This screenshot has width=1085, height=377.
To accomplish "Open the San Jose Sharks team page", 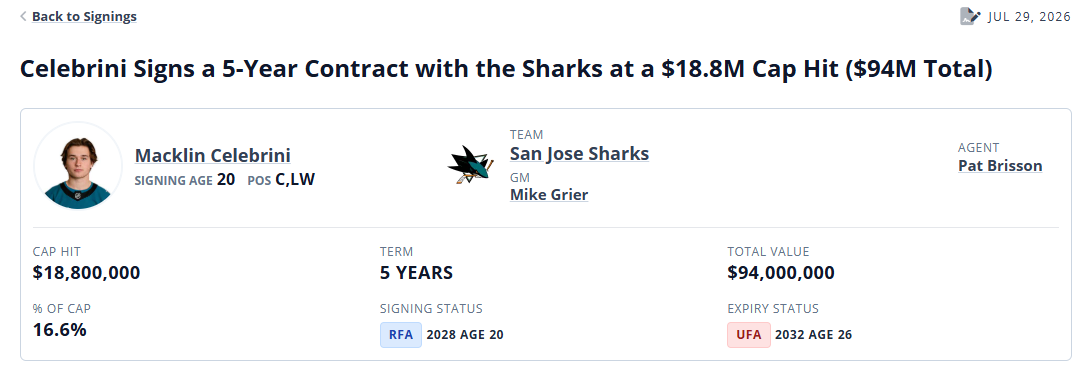I will [579, 153].
